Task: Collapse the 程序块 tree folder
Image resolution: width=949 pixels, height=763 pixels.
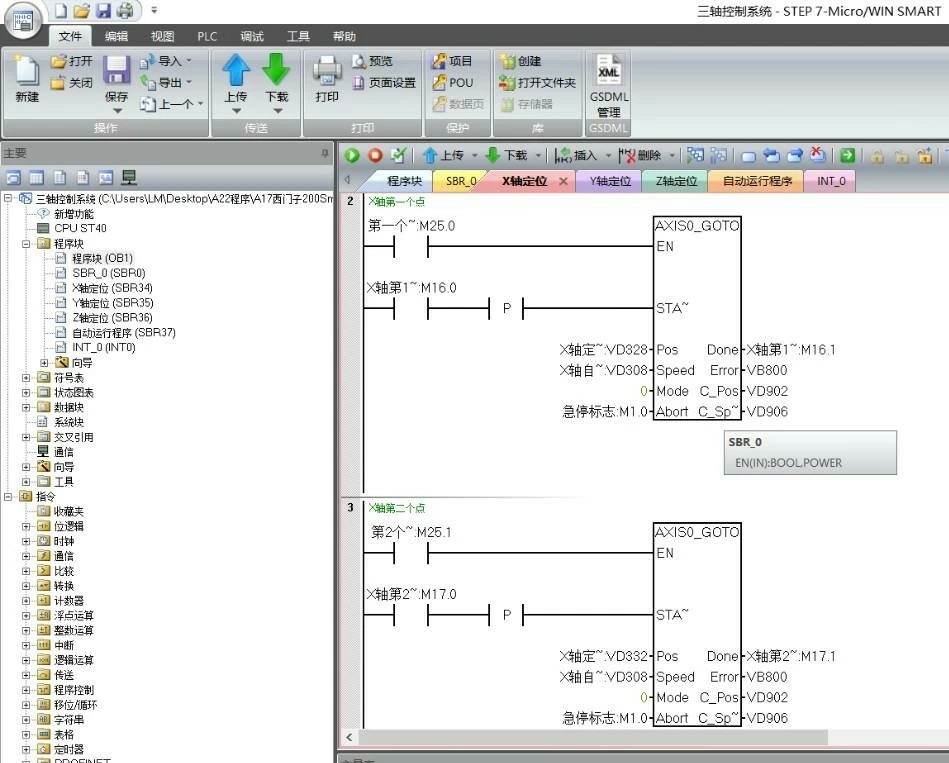Action: click(26, 244)
